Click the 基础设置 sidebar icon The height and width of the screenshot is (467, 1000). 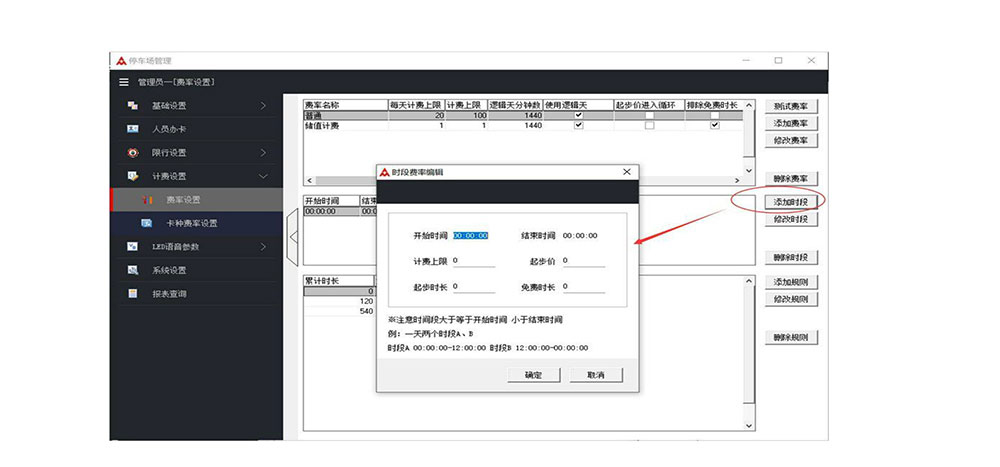[x=132, y=106]
